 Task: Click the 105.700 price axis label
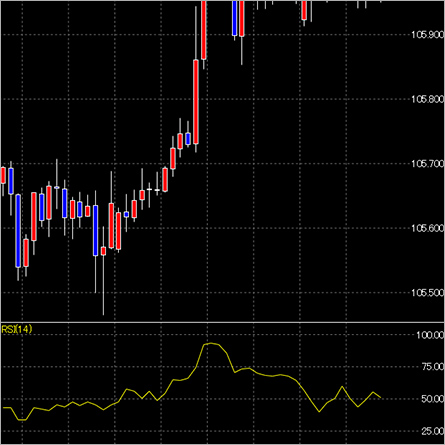428,164
